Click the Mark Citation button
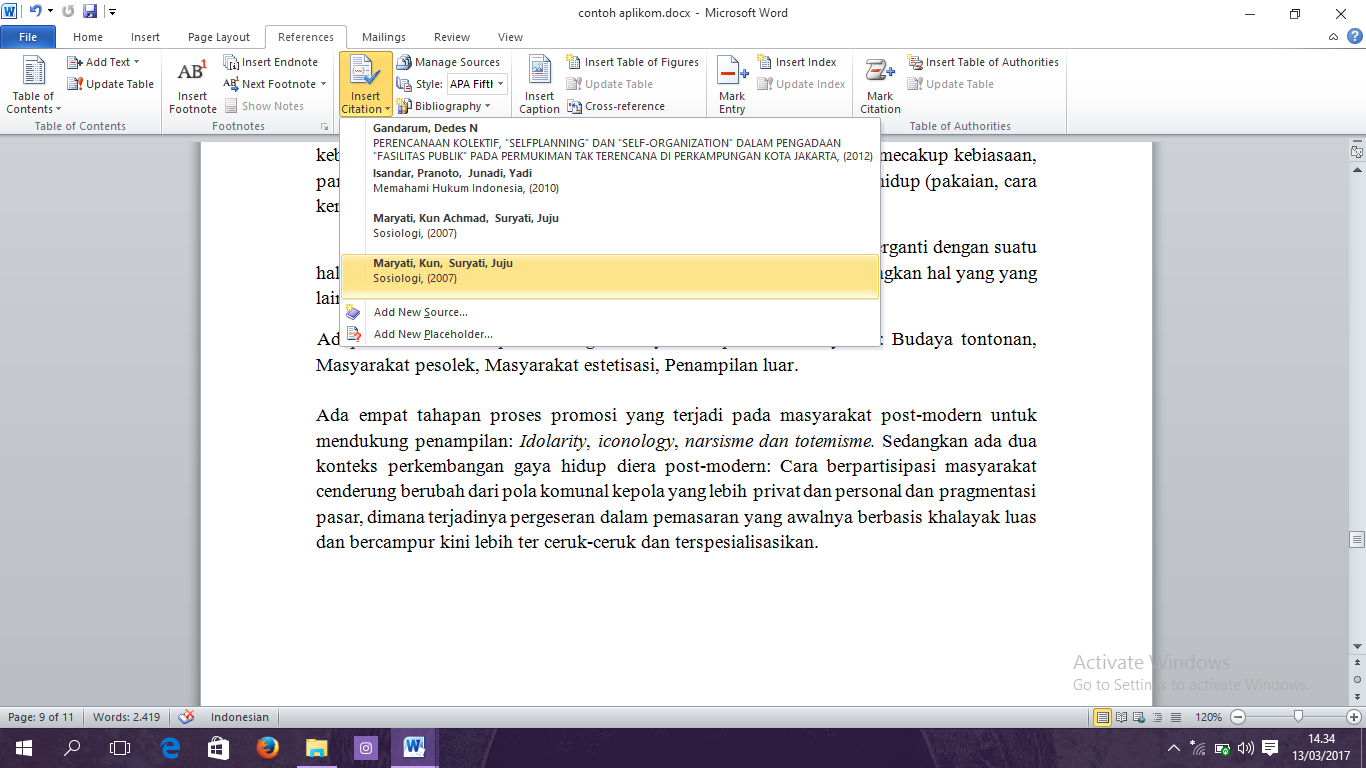 pos(880,85)
